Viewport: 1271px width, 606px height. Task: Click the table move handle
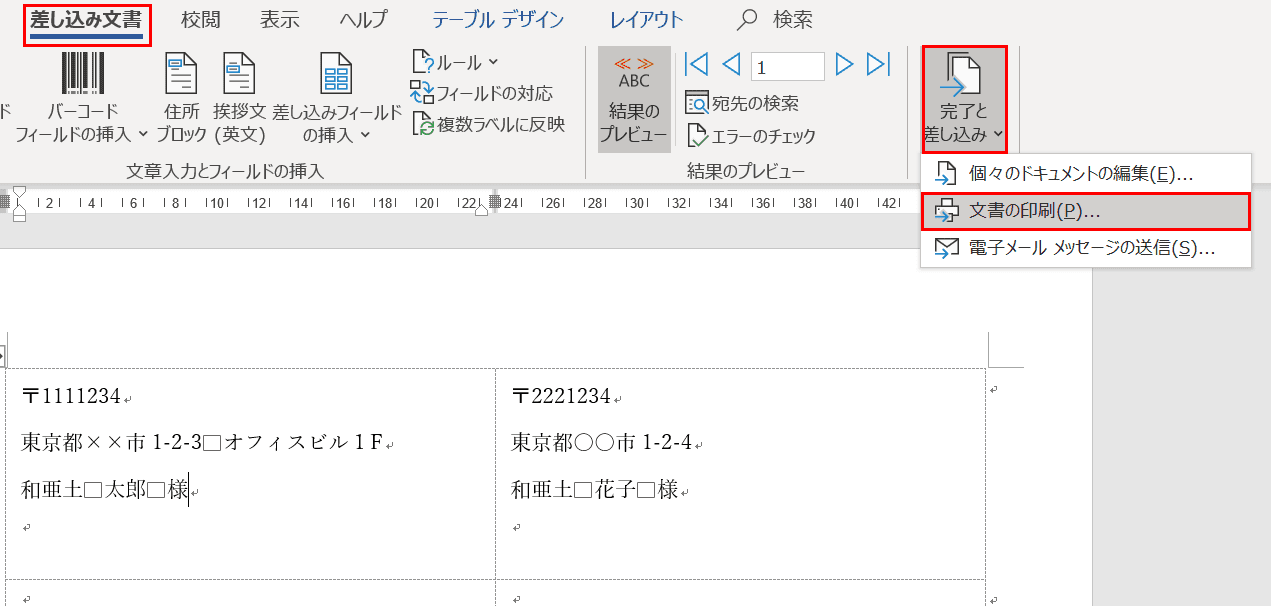2,355
